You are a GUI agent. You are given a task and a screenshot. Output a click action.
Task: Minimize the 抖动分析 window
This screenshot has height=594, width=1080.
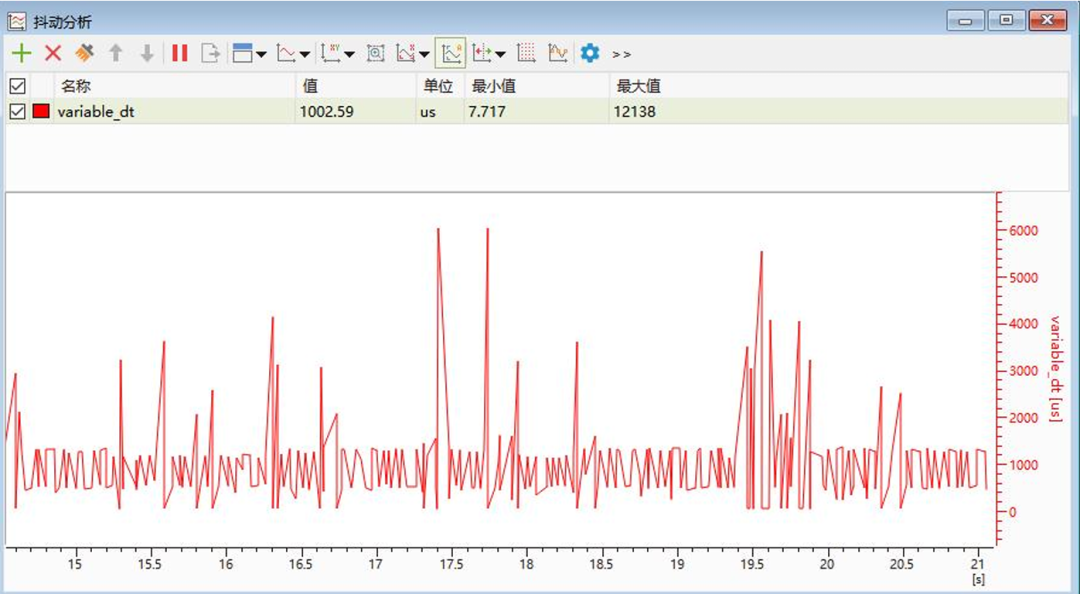pos(965,20)
